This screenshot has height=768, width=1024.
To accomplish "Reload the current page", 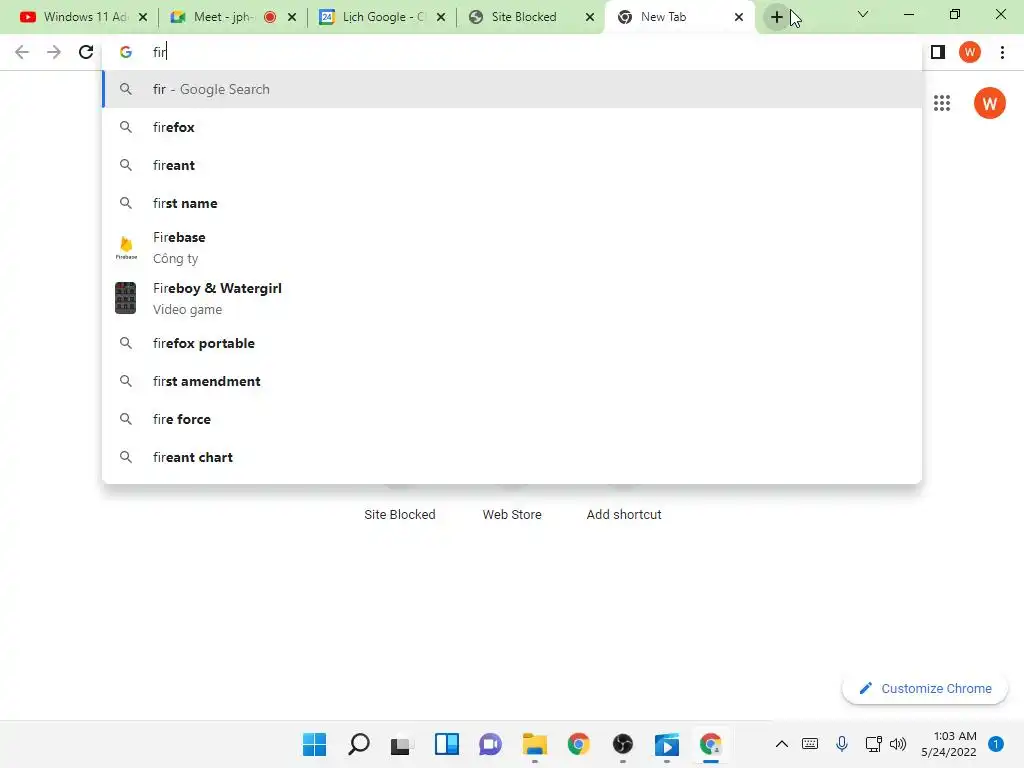I will click(x=86, y=52).
